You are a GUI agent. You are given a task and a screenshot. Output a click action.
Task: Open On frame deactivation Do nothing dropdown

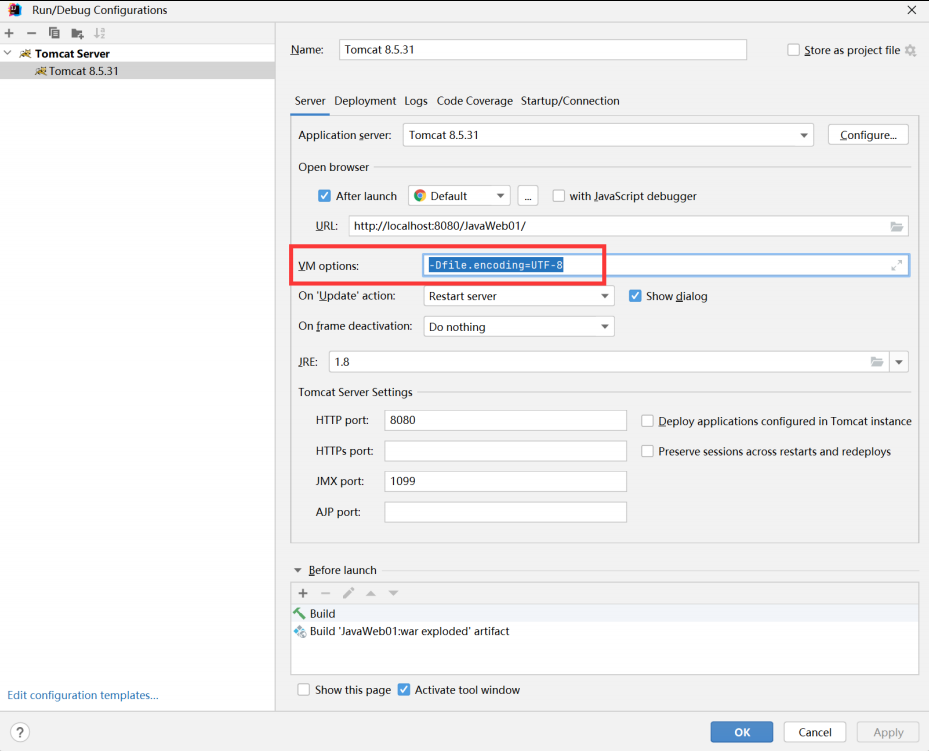[519, 327]
